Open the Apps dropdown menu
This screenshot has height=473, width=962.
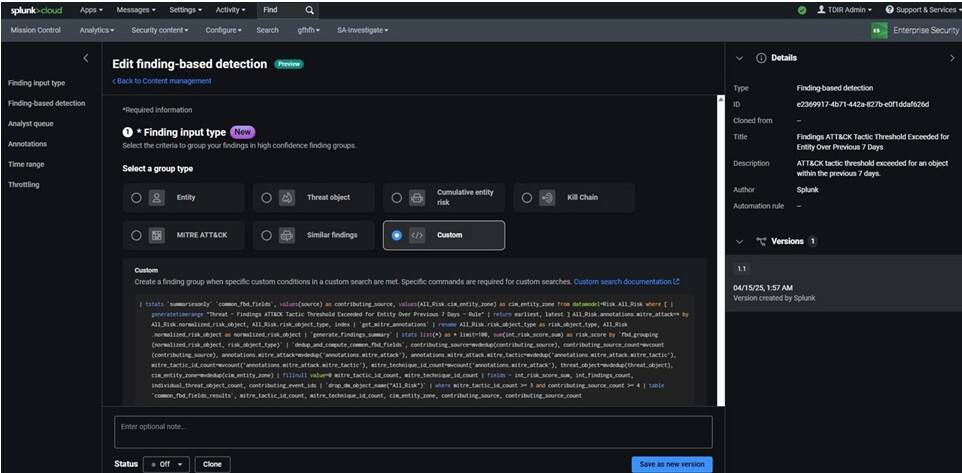coord(91,10)
